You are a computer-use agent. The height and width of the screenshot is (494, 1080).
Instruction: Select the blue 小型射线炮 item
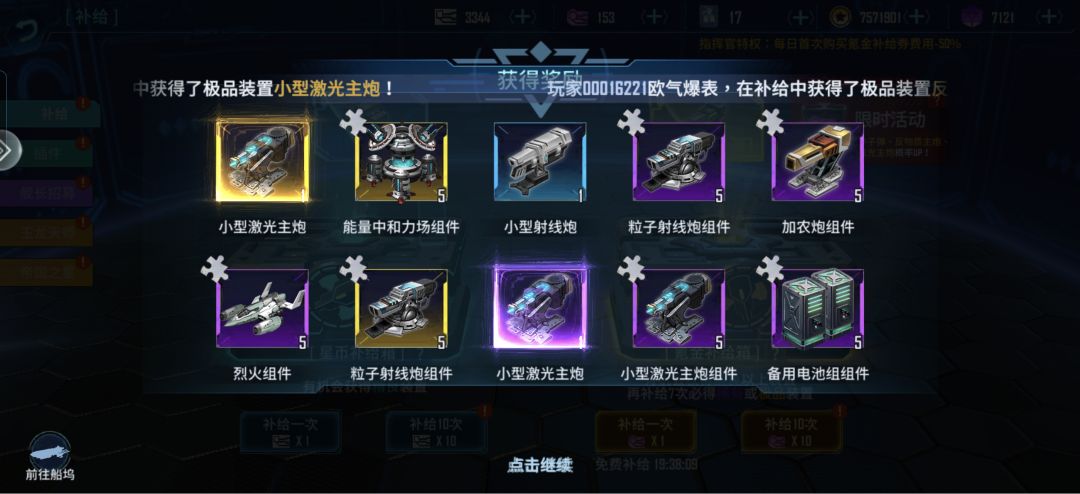[540, 162]
